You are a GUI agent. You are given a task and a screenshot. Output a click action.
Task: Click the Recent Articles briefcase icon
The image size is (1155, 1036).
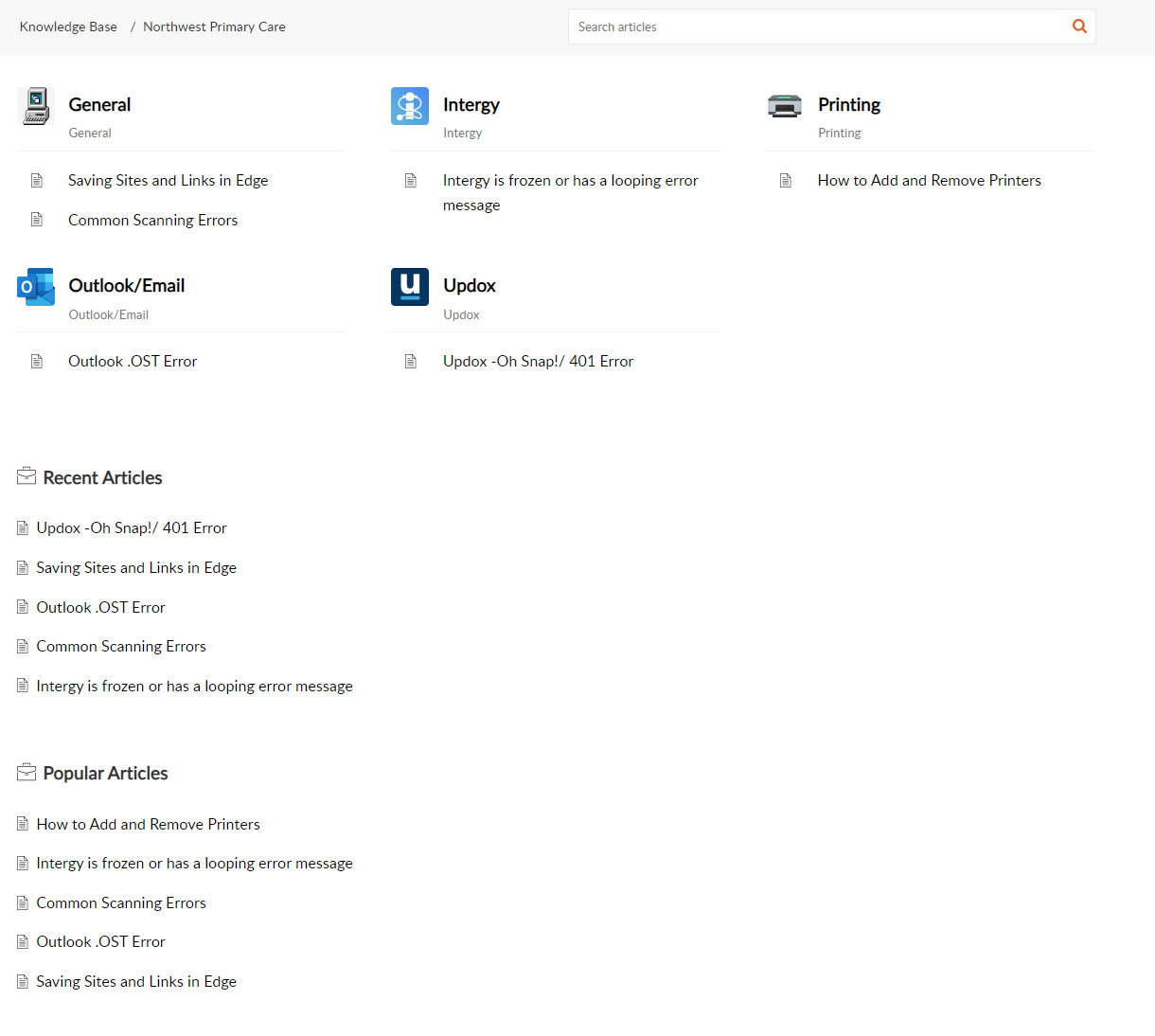[27, 476]
